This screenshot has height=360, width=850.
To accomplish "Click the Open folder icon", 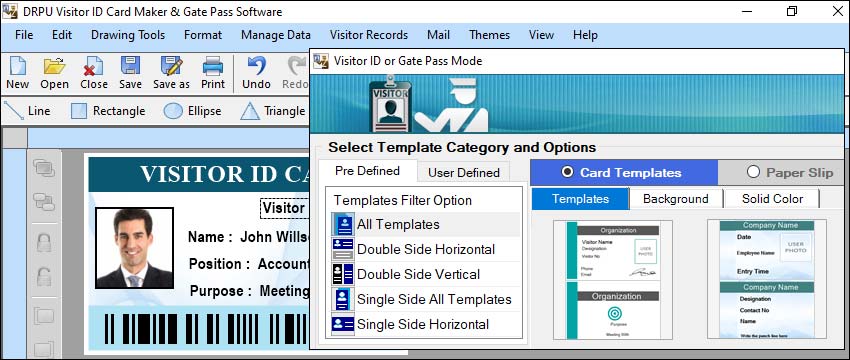I will pos(54,66).
